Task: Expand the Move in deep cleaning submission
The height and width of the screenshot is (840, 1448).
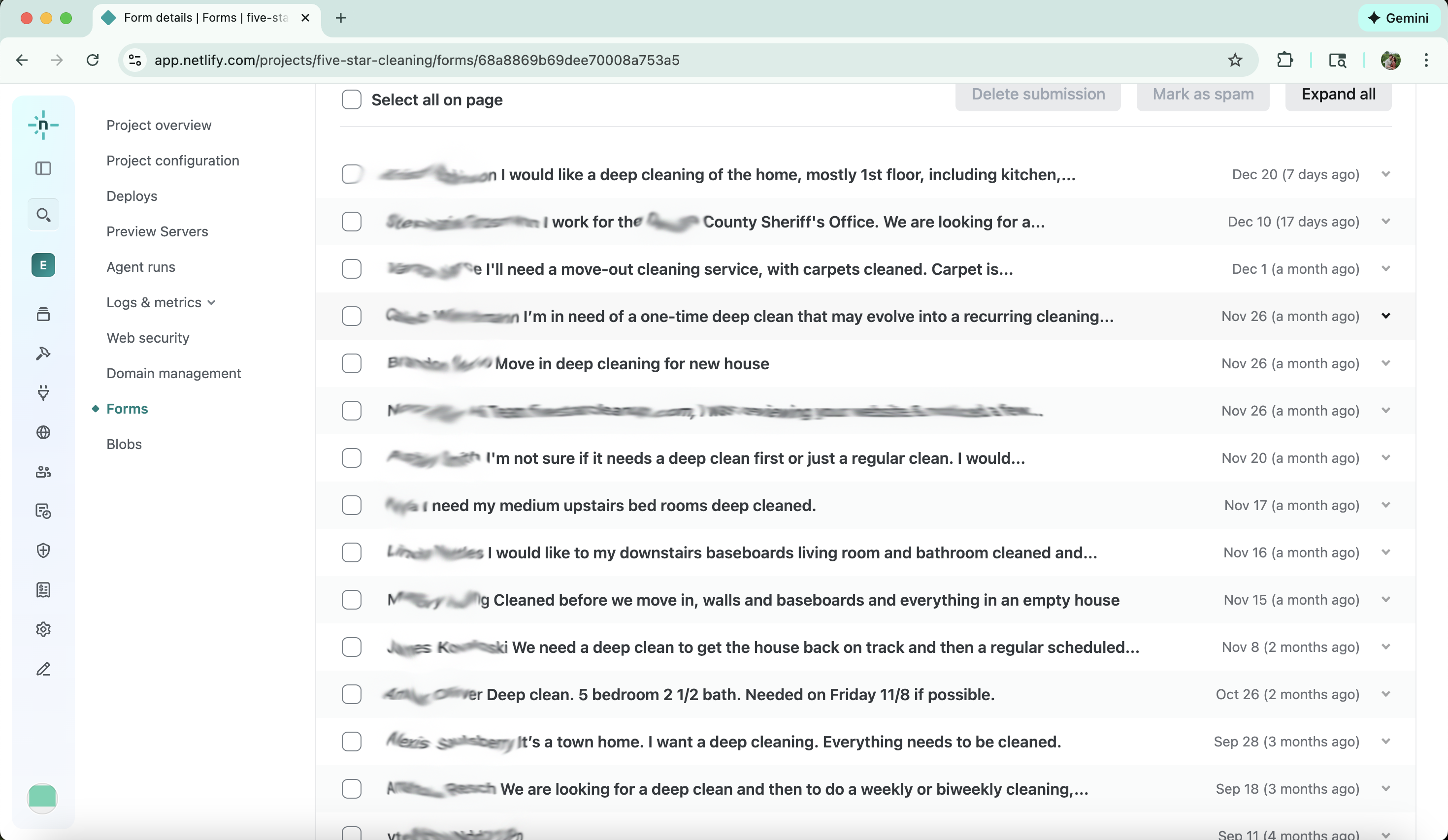Action: [x=1386, y=363]
